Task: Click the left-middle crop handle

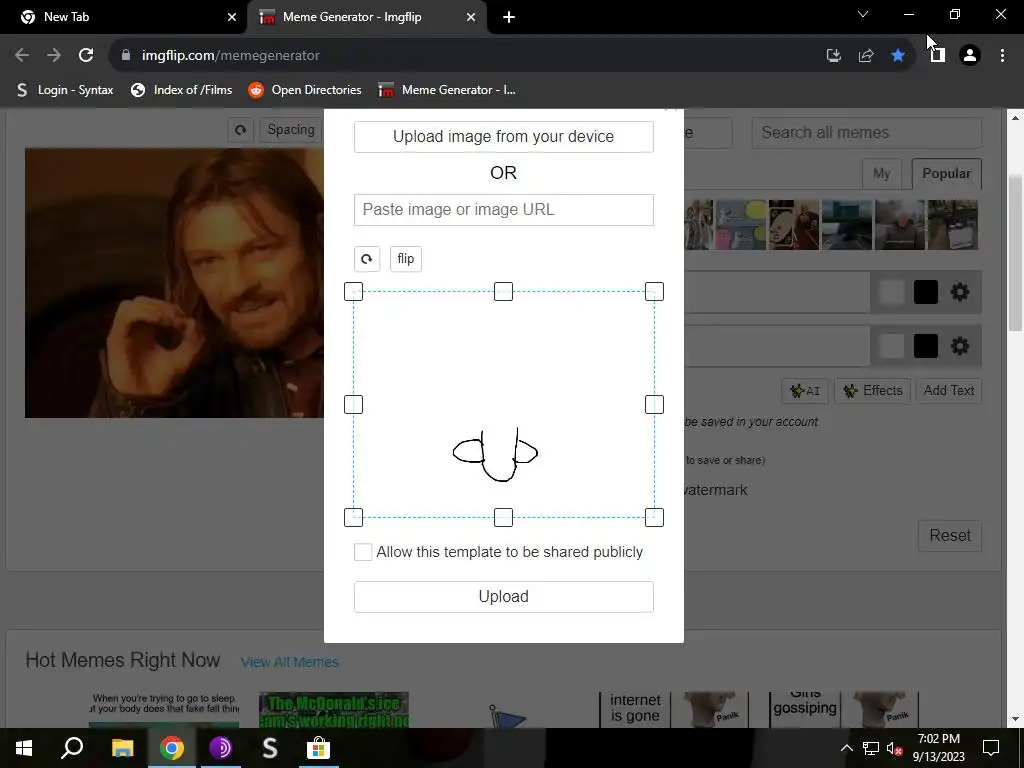Action: [x=353, y=404]
